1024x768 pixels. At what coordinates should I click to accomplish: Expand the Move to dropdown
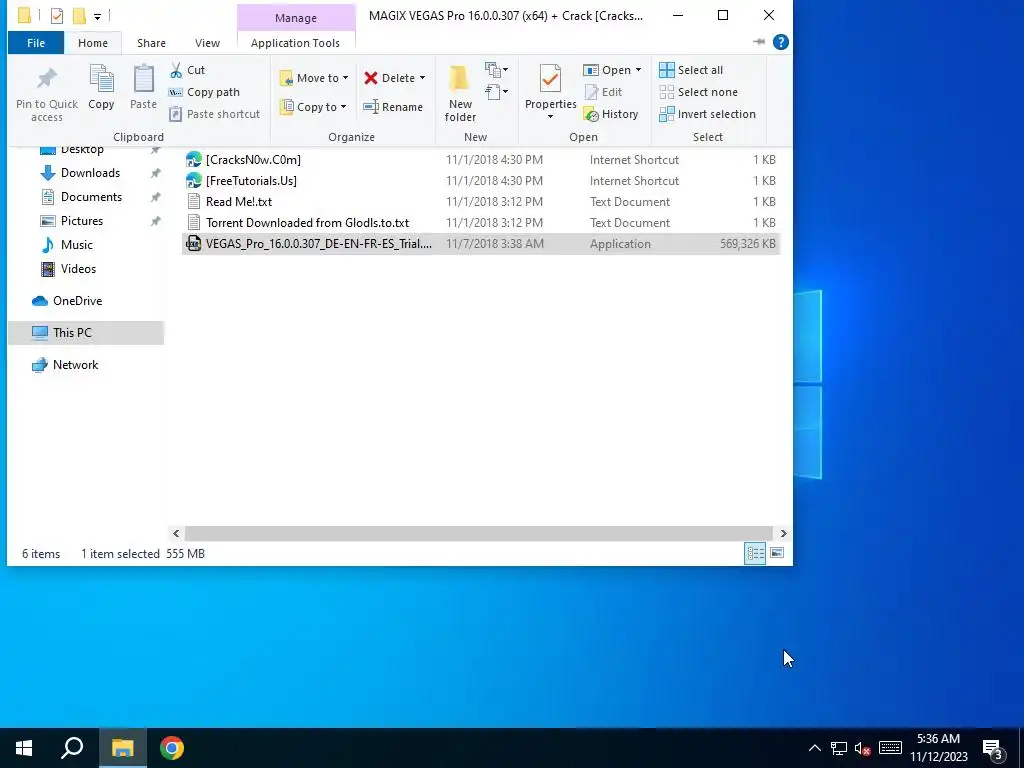(x=345, y=78)
